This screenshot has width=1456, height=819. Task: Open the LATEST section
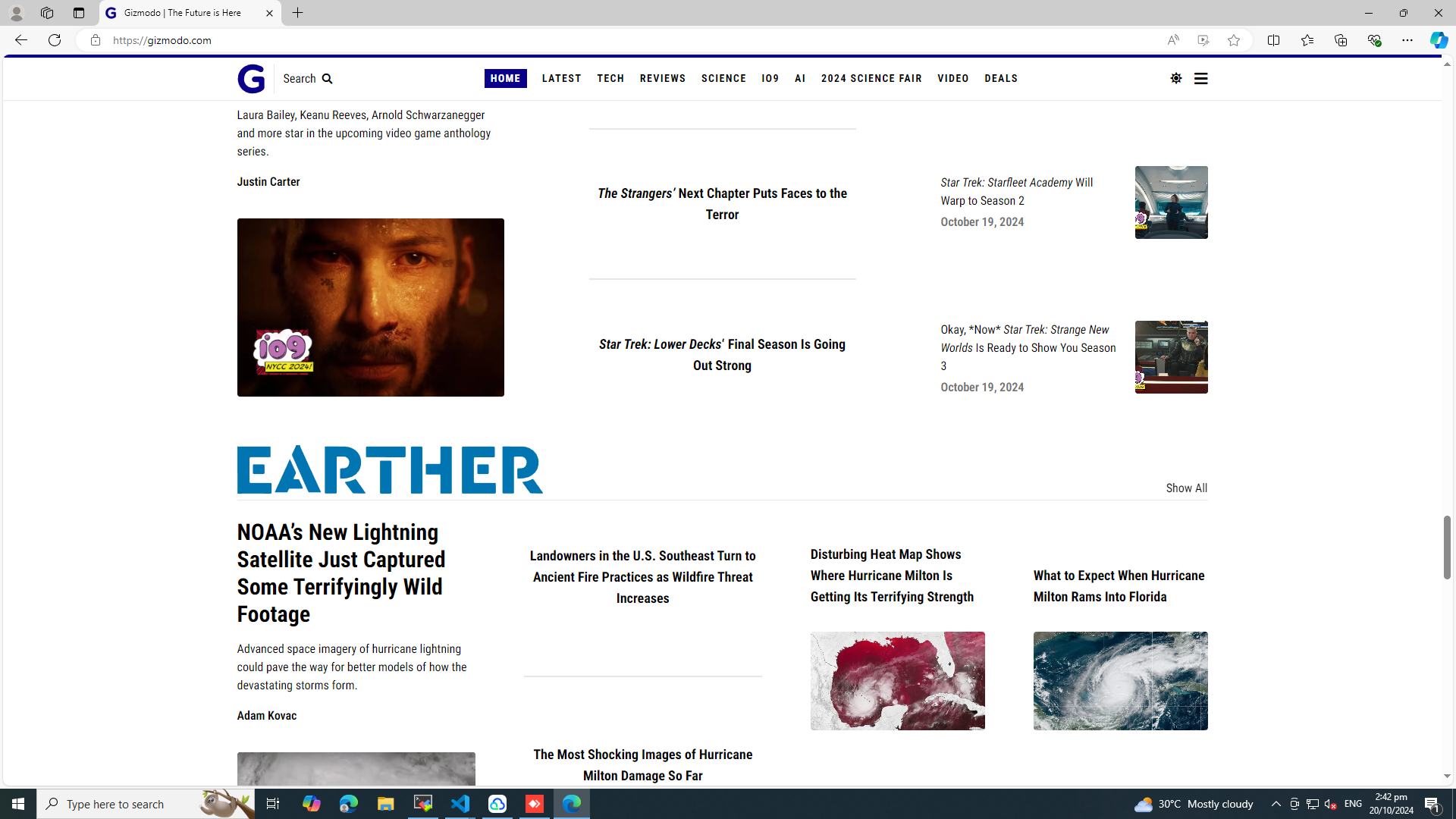[x=561, y=78]
